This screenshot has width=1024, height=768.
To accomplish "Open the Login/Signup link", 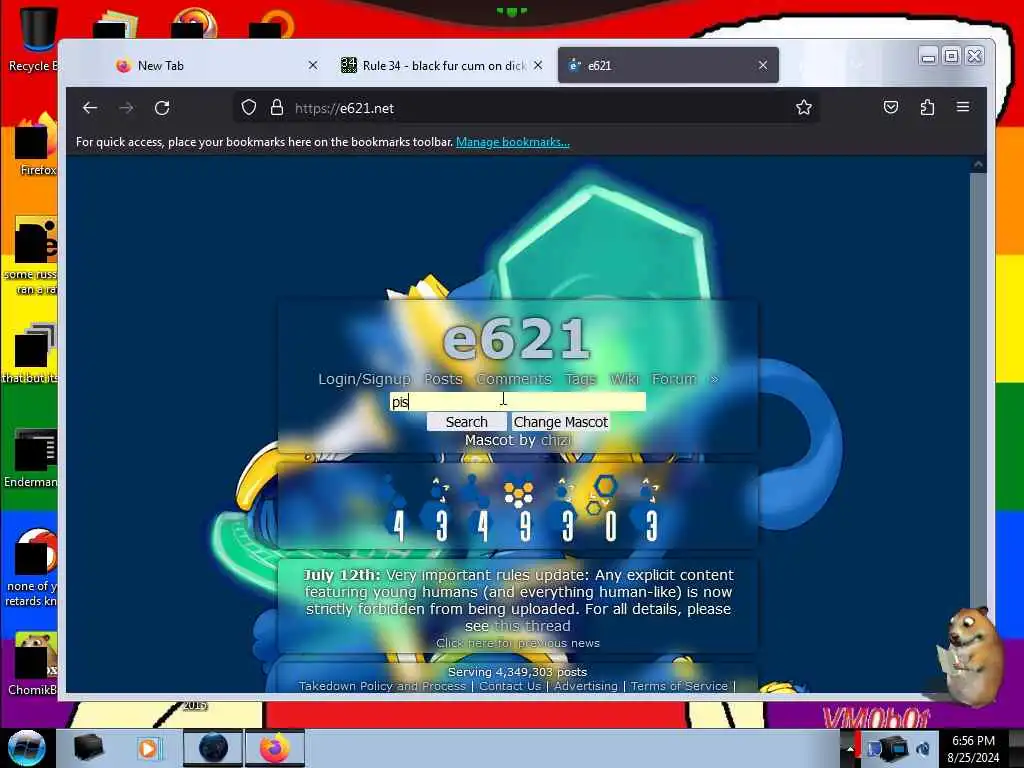I will tap(364, 379).
